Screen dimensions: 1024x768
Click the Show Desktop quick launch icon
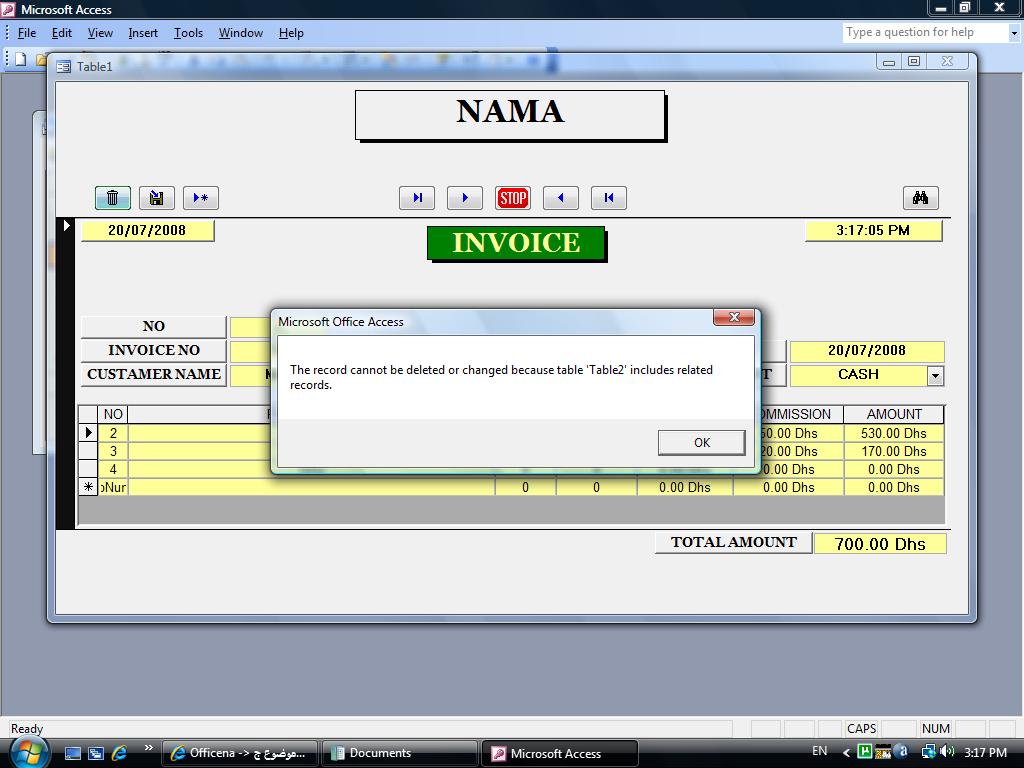72,754
